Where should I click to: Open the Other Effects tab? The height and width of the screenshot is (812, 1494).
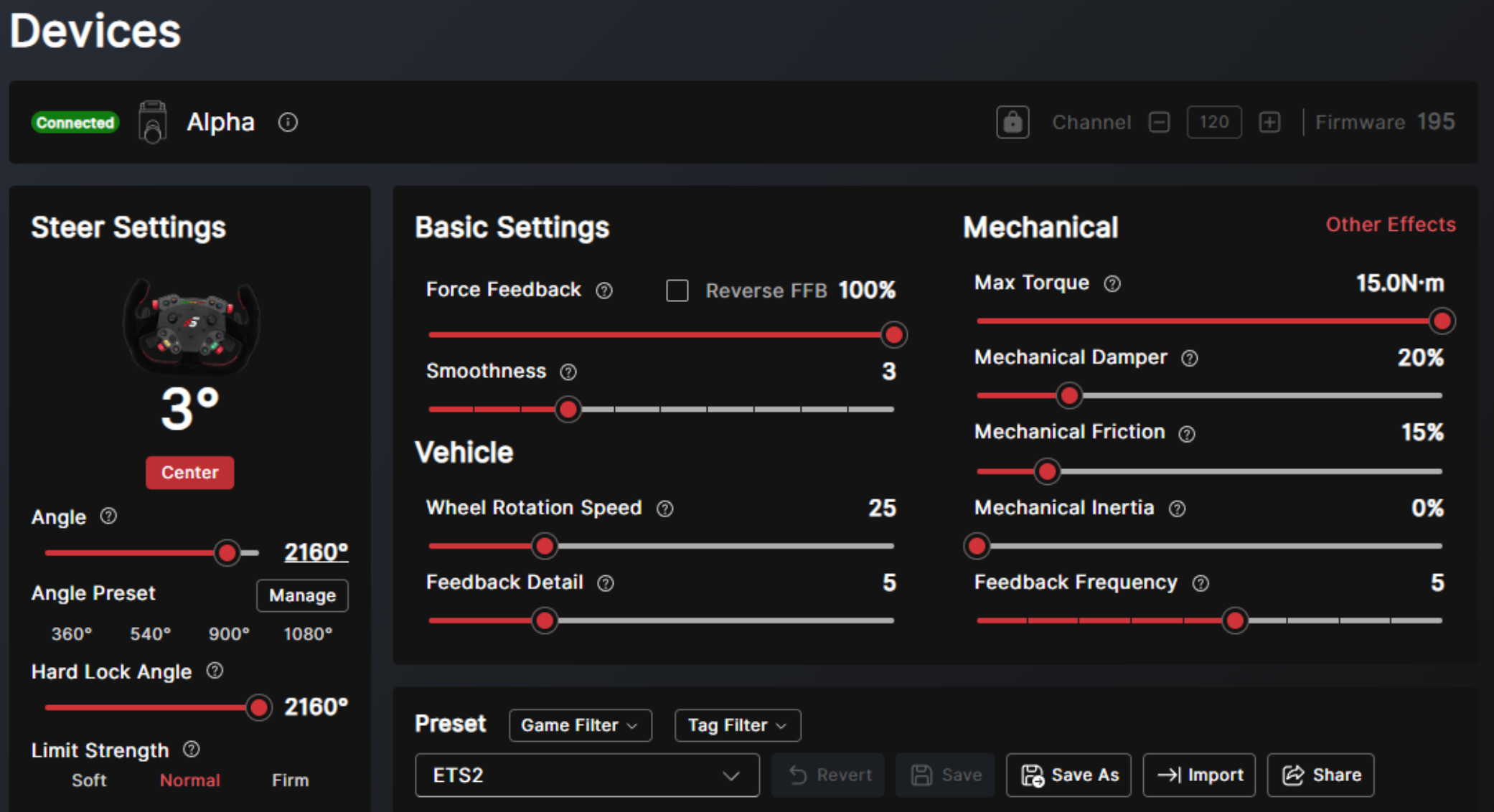[x=1390, y=225]
